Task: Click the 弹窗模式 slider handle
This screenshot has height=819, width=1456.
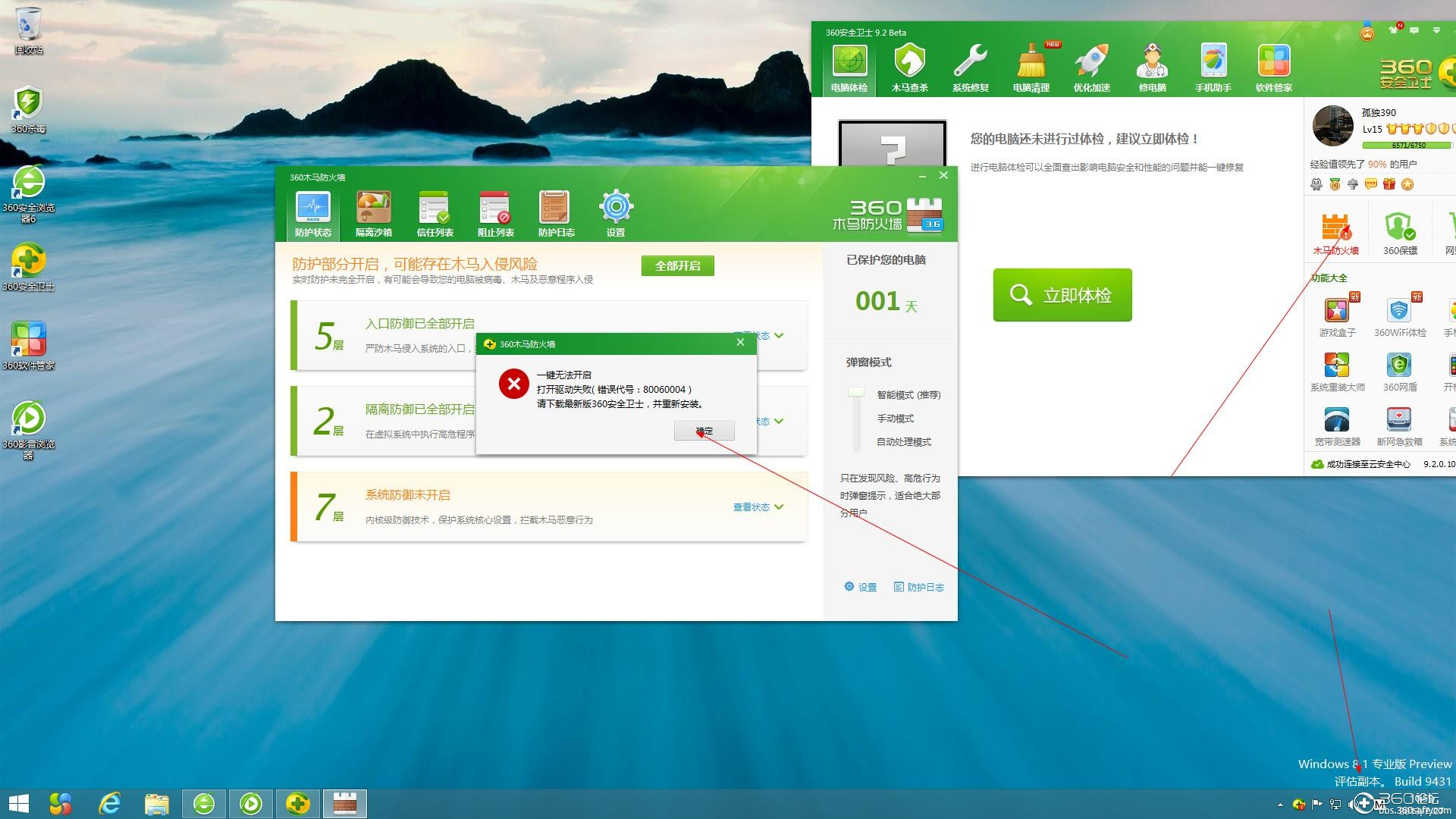Action: point(856,393)
